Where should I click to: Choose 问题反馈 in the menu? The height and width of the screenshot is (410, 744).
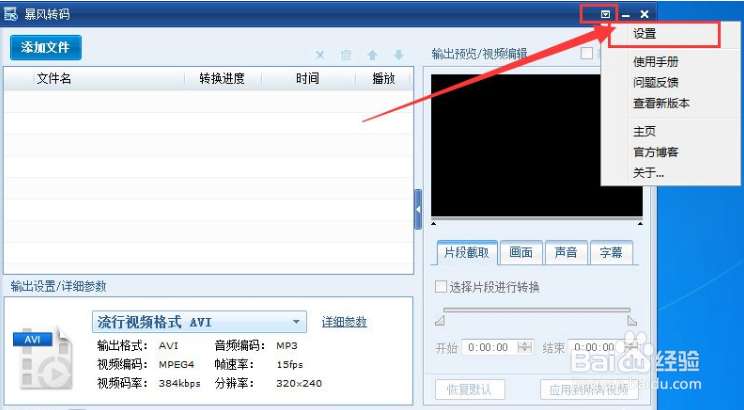655,83
